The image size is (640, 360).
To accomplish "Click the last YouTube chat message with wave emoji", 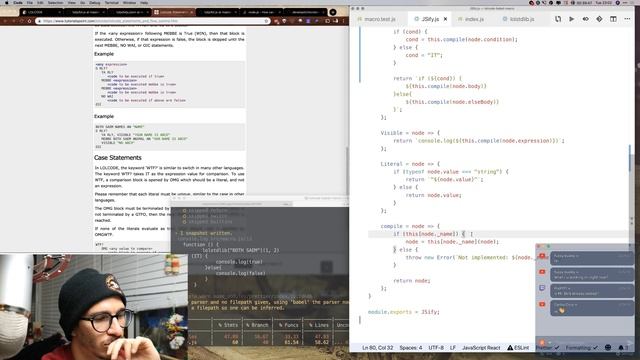I will tap(591, 307).
